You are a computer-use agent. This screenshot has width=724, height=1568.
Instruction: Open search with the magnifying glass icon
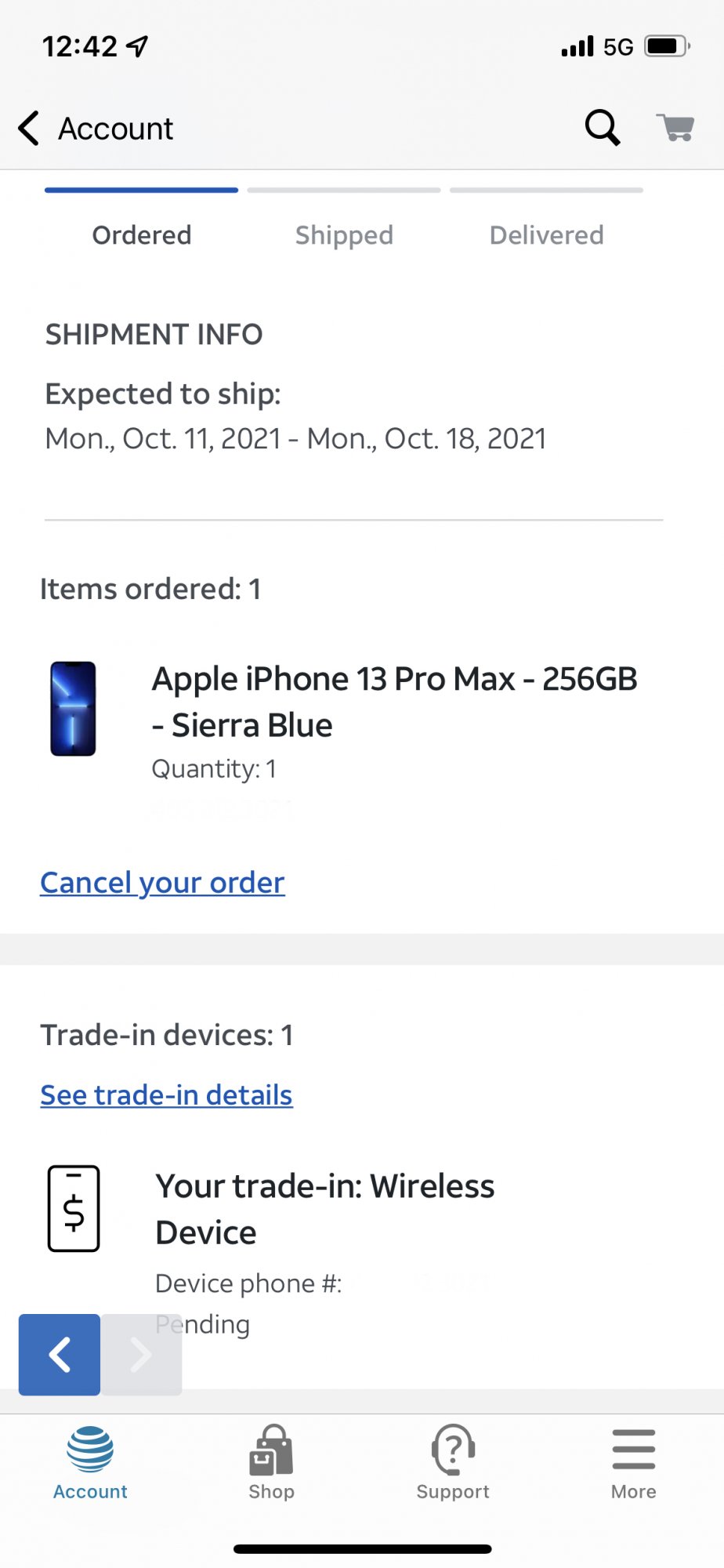[x=603, y=127]
